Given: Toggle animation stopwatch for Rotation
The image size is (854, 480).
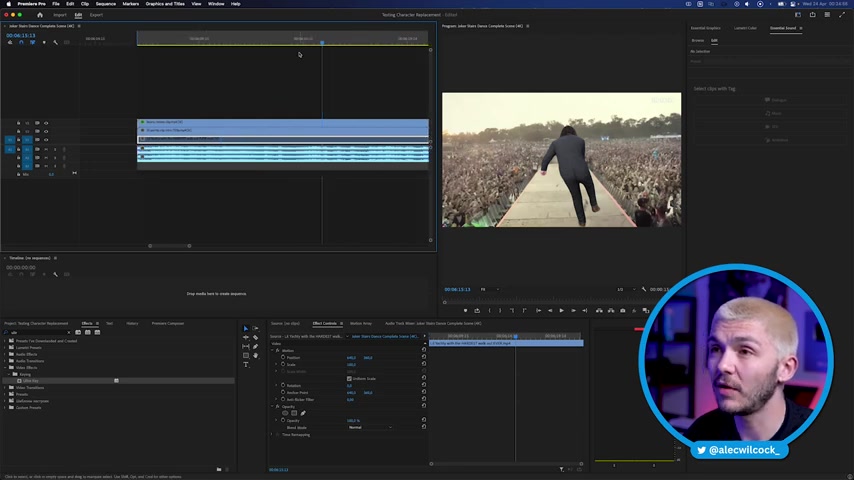Looking at the screenshot, I should coord(283,385).
